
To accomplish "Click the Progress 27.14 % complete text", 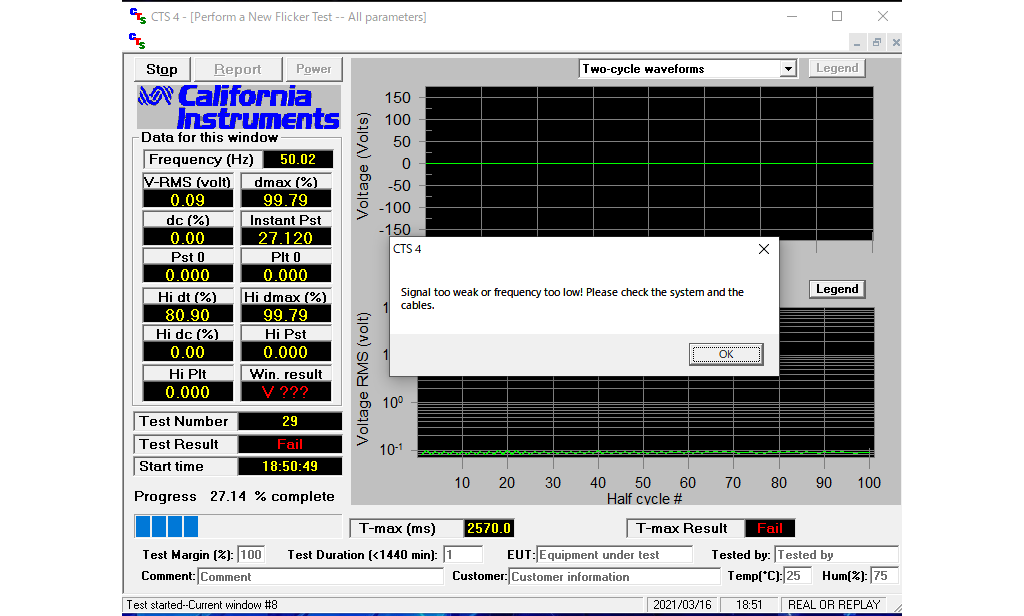I will [234, 496].
